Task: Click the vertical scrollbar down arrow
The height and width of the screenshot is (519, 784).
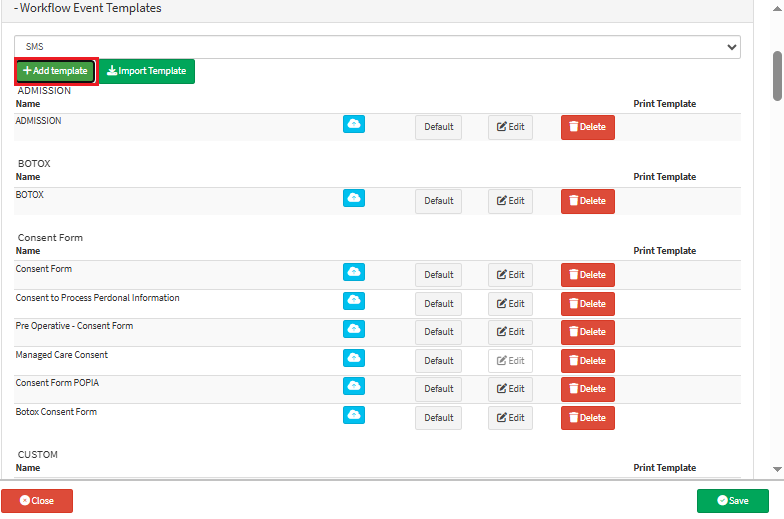Action: tap(777, 469)
